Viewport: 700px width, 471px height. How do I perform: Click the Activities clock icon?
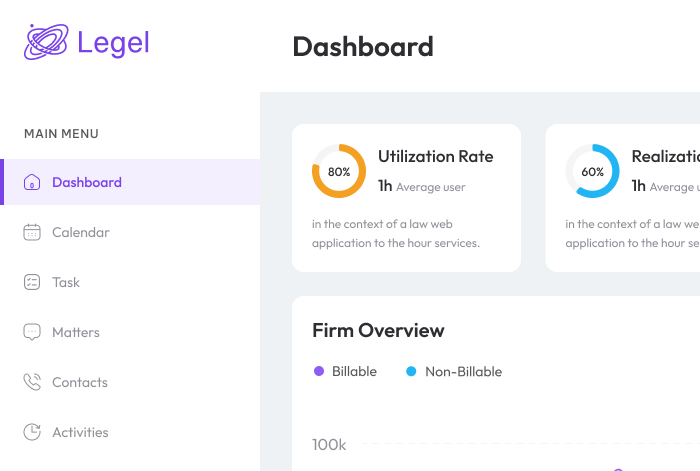pos(32,432)
